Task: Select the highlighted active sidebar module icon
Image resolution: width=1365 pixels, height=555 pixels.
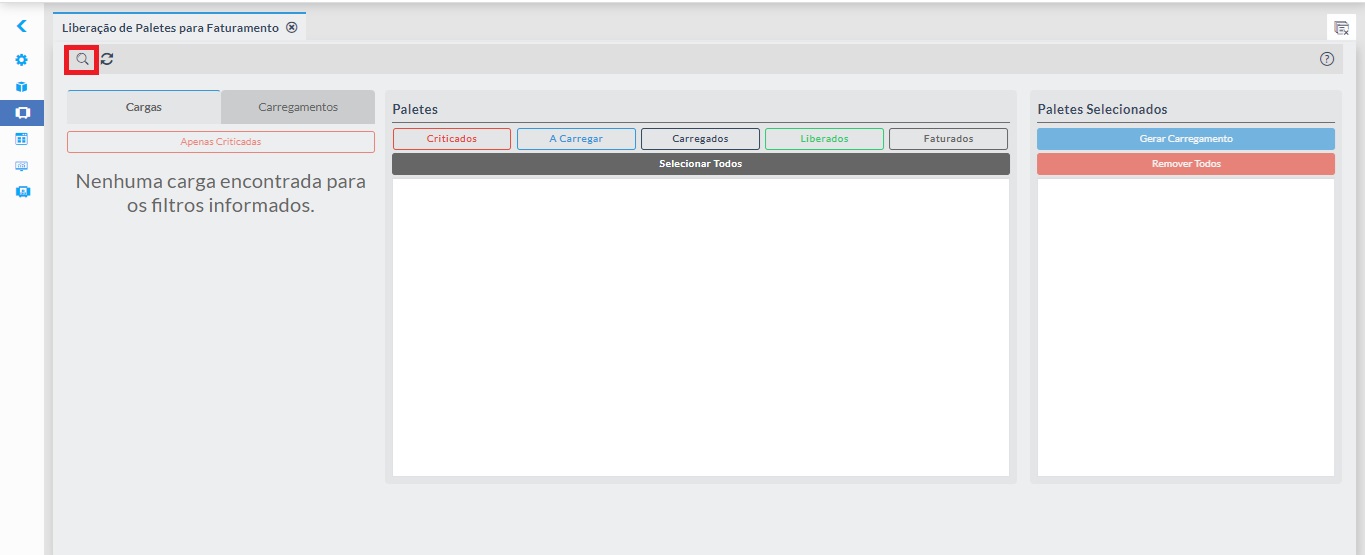Action: [22, 113]
